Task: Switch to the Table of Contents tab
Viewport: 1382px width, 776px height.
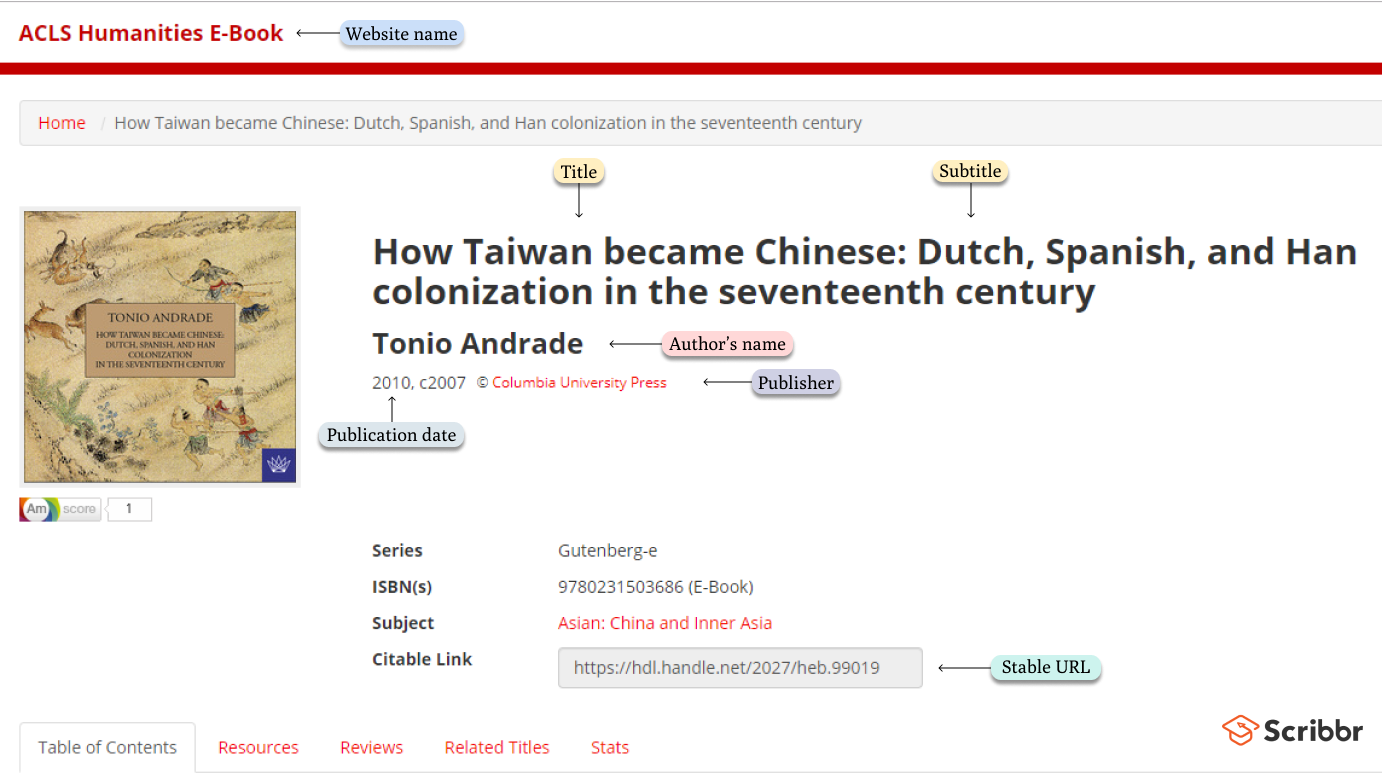Action: pos(107,747)
